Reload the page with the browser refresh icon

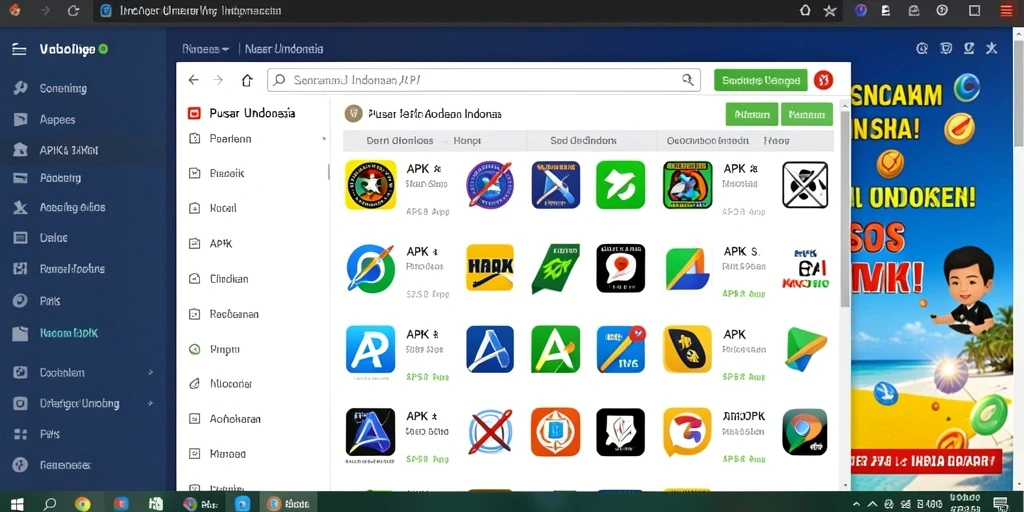tap(74, 11)
